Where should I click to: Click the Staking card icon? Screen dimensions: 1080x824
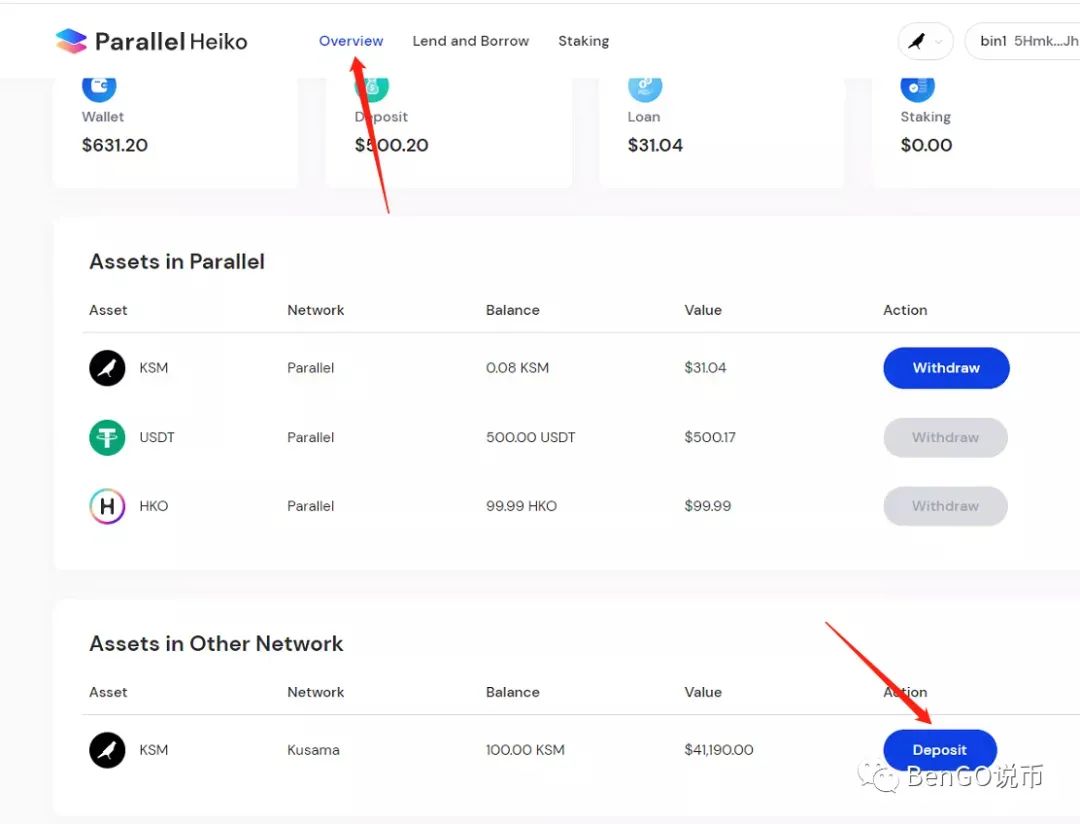(917, 88)
